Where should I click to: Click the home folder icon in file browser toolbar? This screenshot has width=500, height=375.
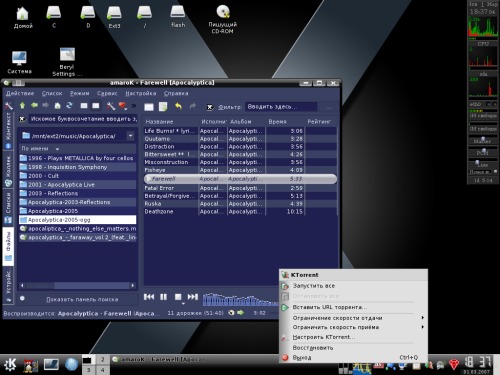[57, 106]
